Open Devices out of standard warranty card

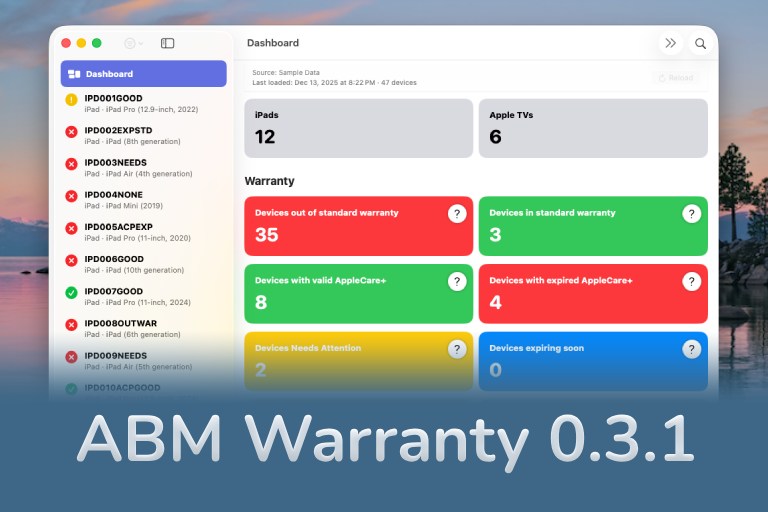point(359,226)
